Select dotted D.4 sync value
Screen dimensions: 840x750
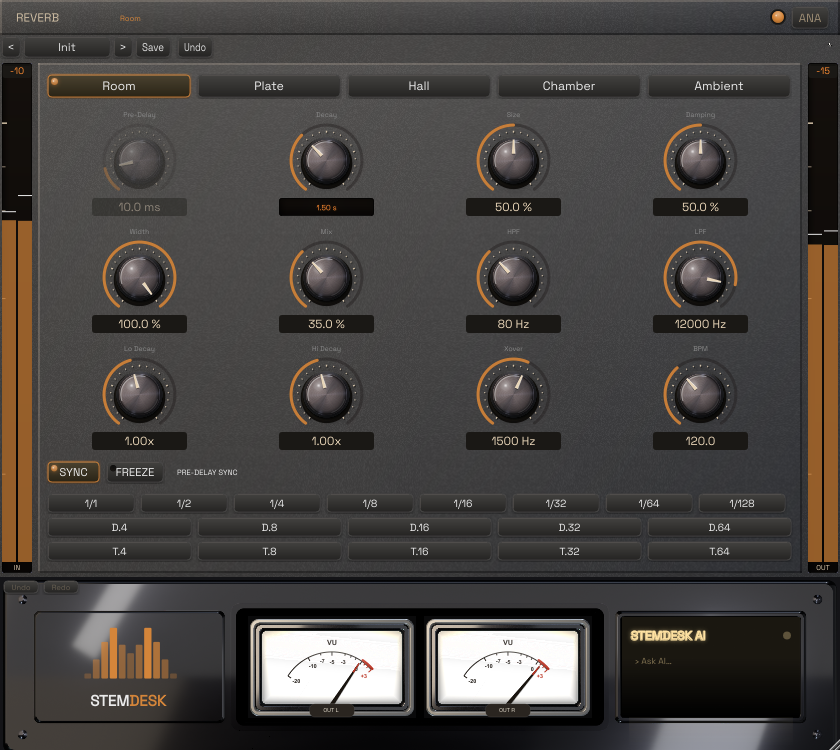click(x=119, y=528)
